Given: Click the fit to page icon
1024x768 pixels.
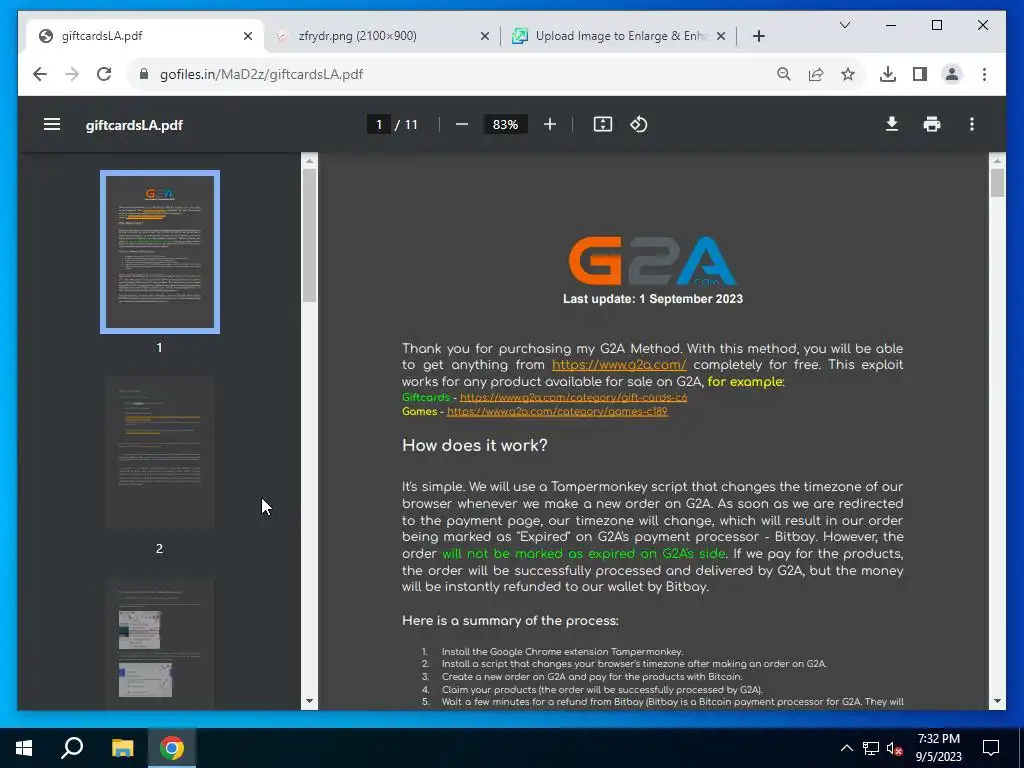Looking at the screenshot, I should pos(603,124).
